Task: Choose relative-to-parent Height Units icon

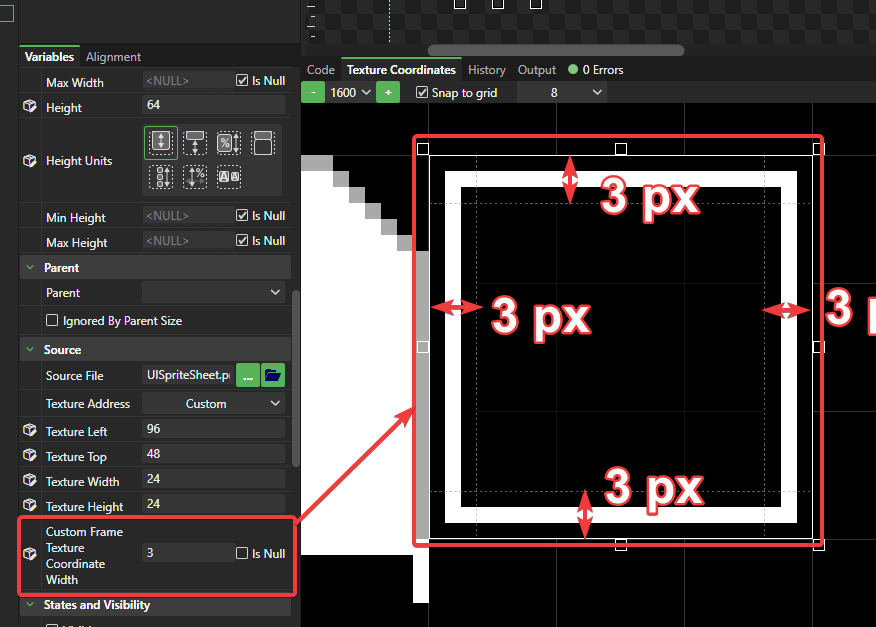Action: click(196, 143)
